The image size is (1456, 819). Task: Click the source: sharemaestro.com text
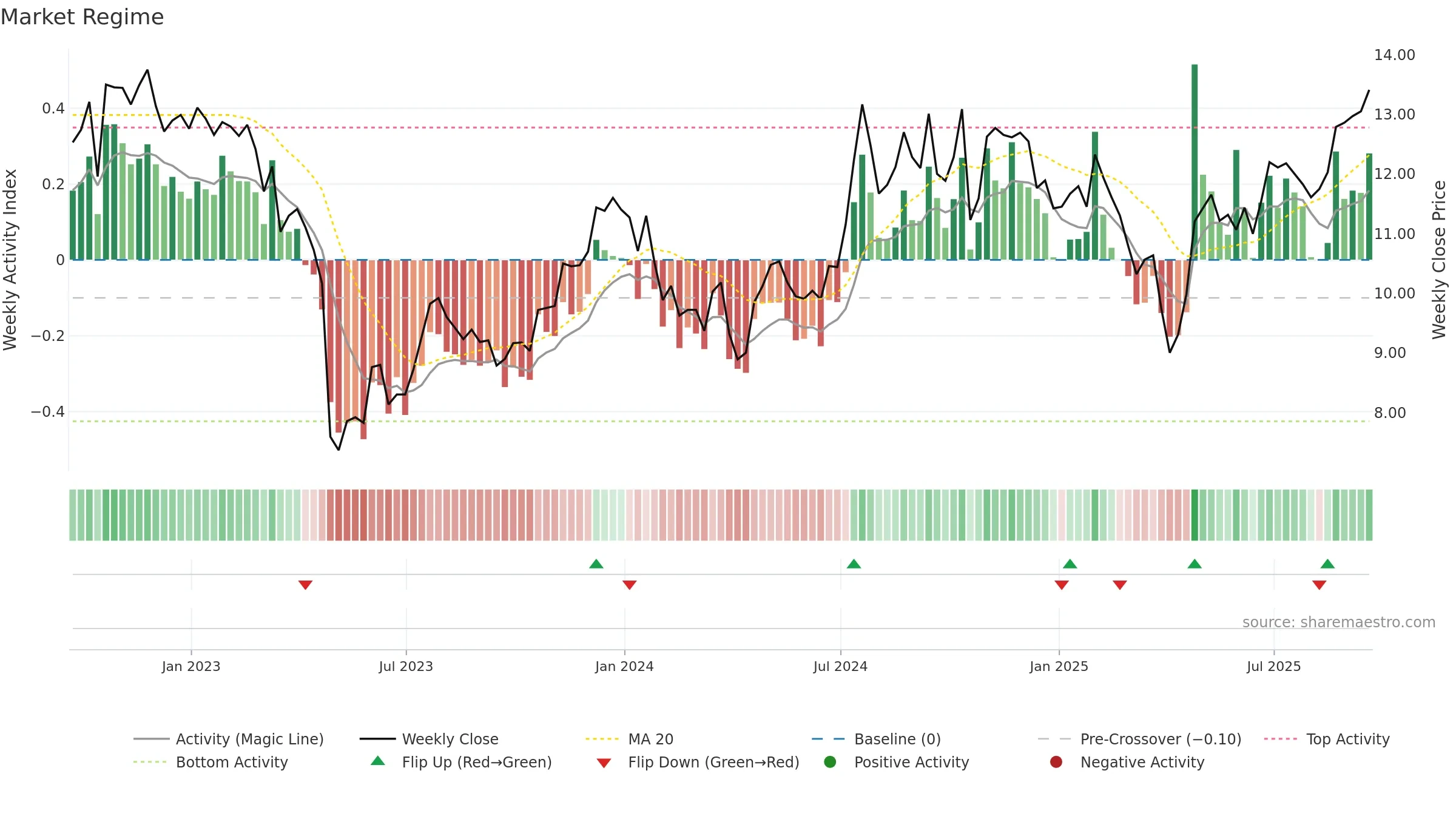click(x=1339, y=622)
